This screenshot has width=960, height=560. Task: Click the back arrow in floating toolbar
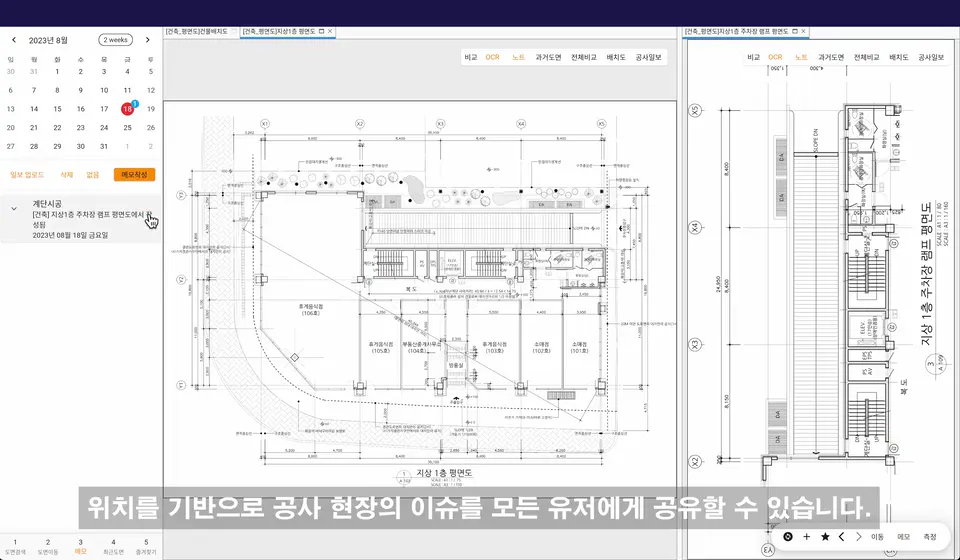point(841,537)
